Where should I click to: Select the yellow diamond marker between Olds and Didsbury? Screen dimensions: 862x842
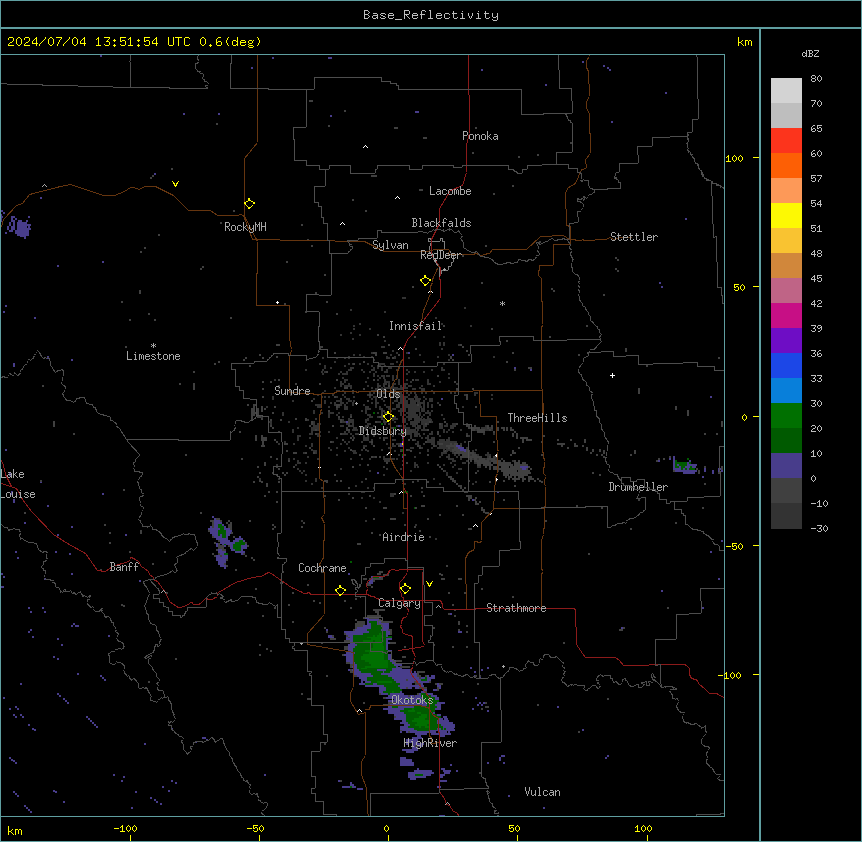pyautogui.click(x=388, y=417)
